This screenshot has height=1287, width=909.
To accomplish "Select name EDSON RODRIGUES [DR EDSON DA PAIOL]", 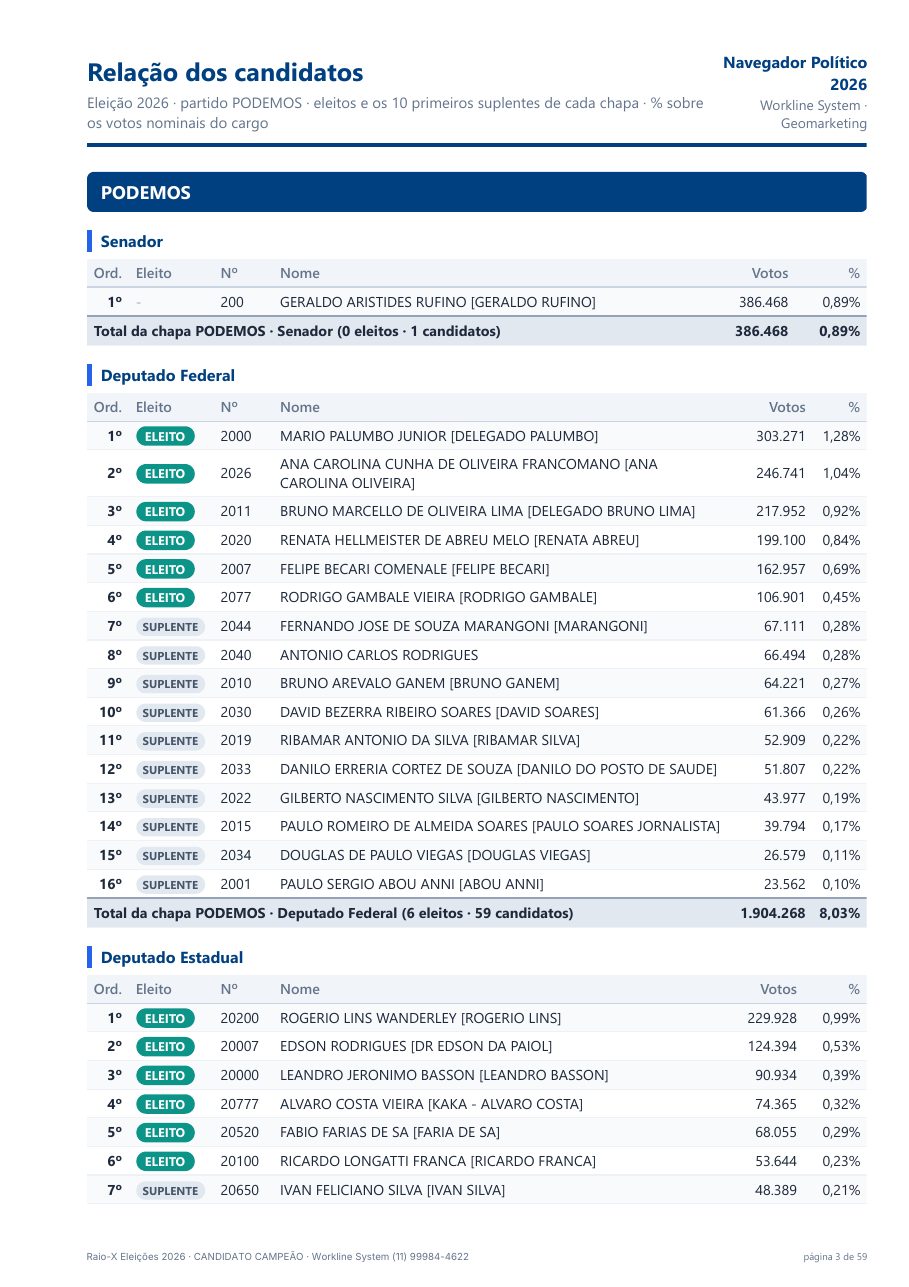I will pyautogui.click(x=416, y=1046).
